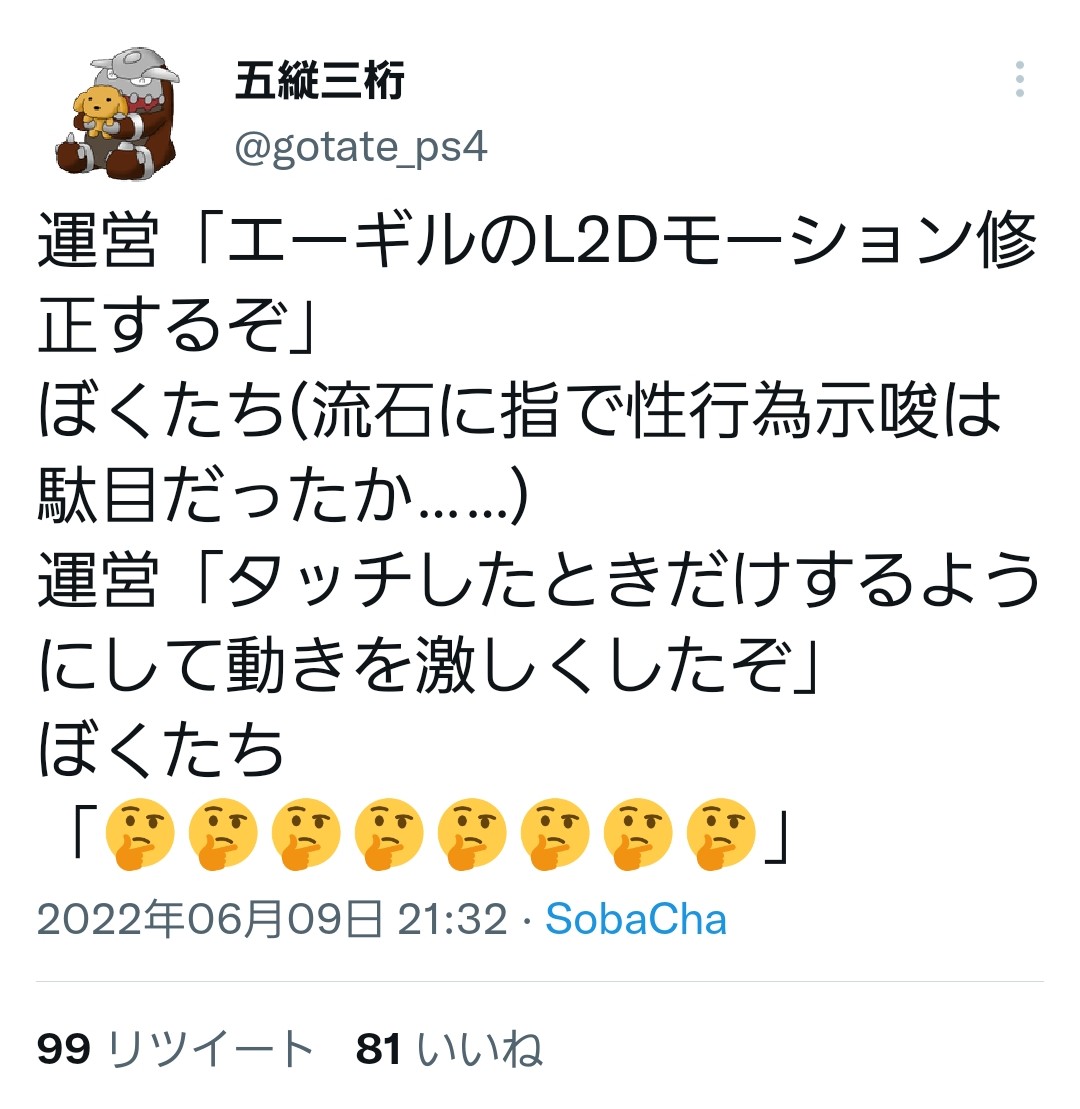Click the last thinking-face emoji in the row
This screenshot has height=1109, width=1080.
coord(721,833)
